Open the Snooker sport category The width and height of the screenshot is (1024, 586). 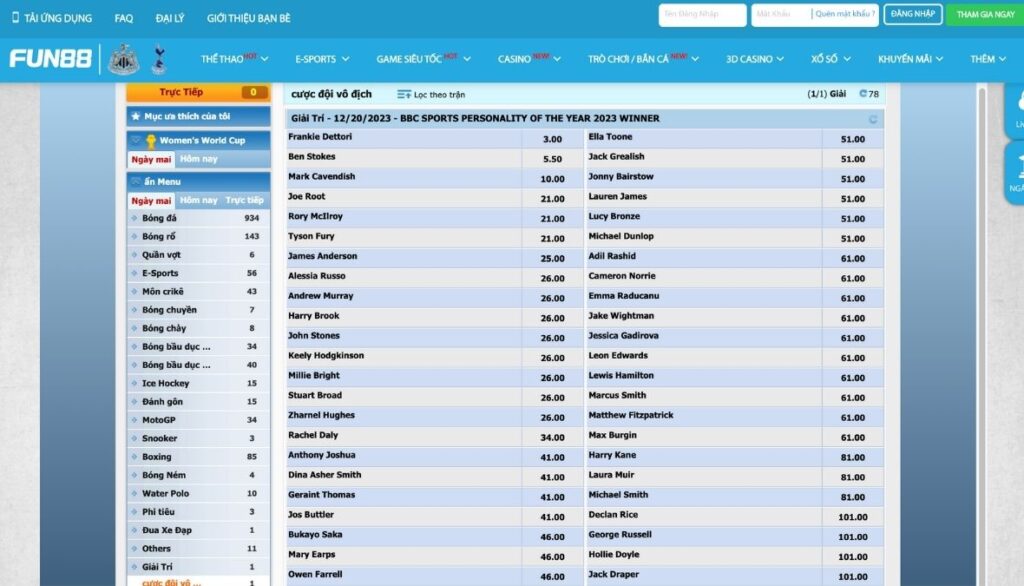point(198,438)
